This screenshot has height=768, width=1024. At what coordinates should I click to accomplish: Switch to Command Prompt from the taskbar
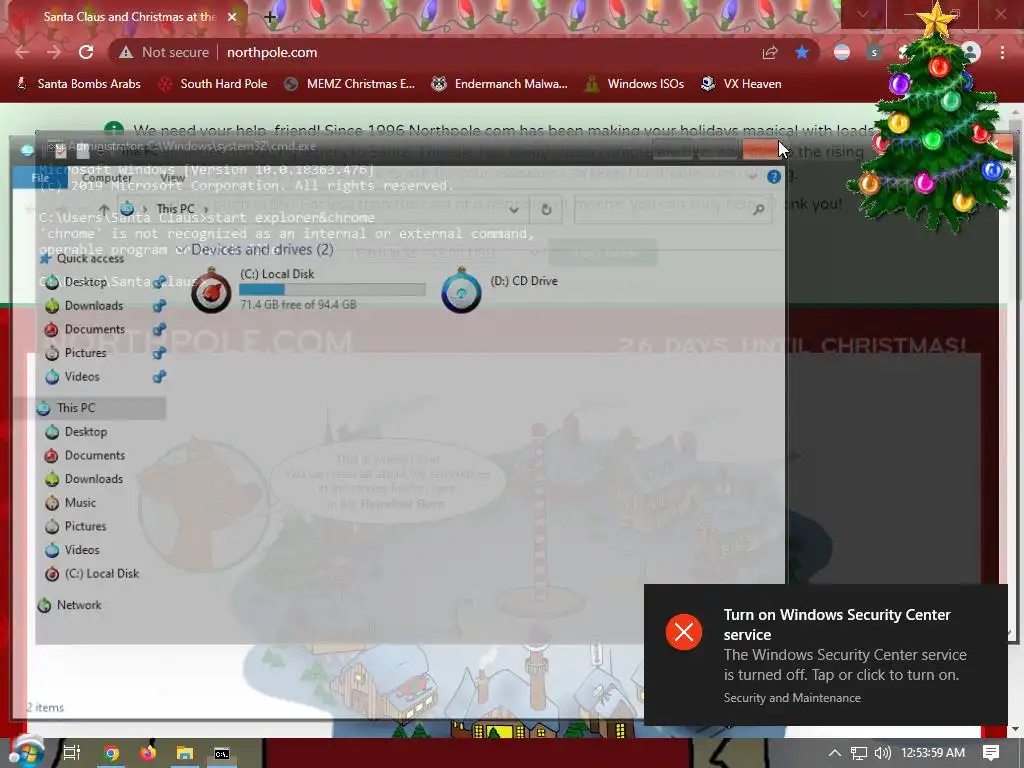(x=221, y=753)
